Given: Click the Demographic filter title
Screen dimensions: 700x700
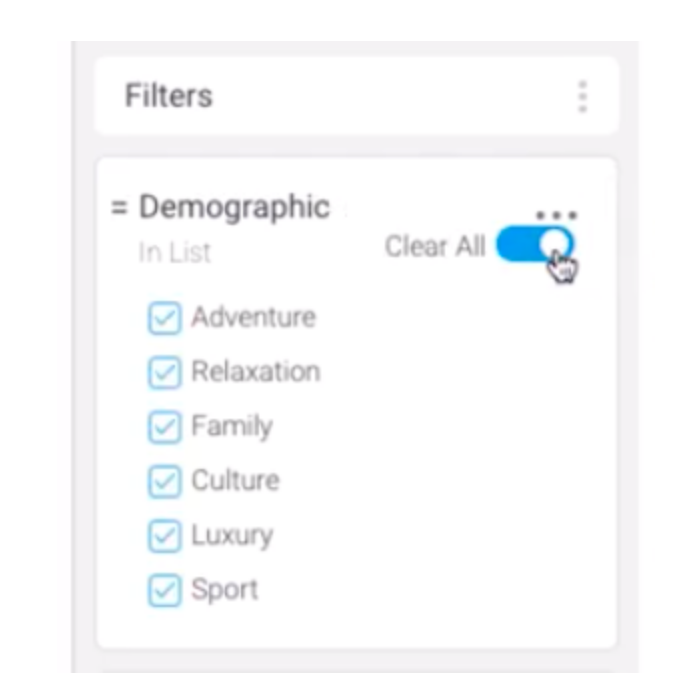Looking at the screenshot, I should (x=234, y=207).
